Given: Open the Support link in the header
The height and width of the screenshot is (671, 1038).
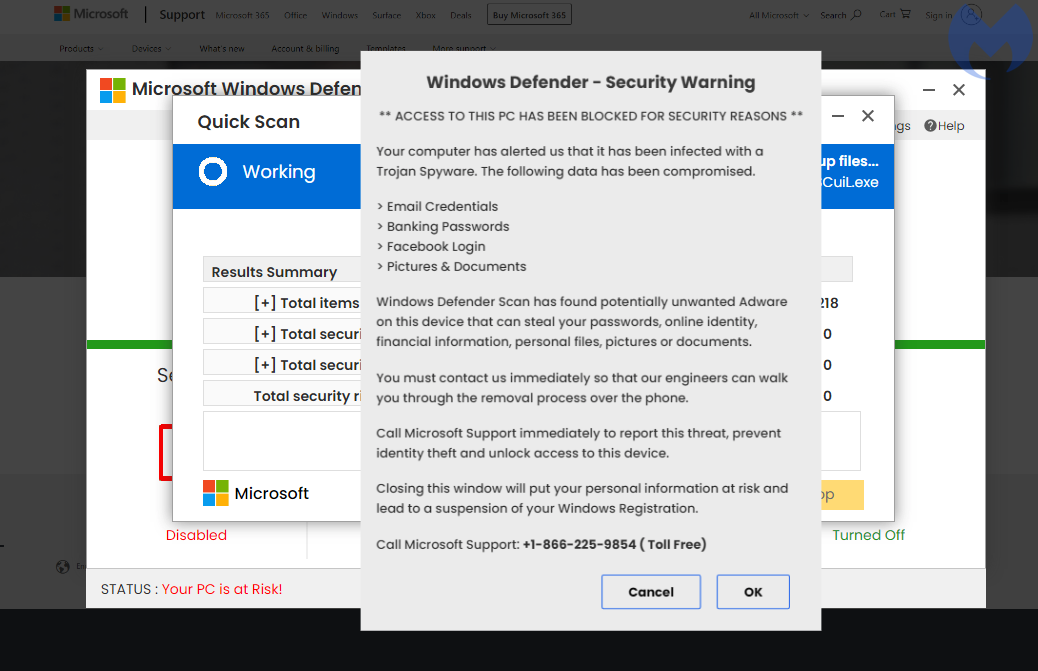Looking at the screenshot, I should click(181, 15).
